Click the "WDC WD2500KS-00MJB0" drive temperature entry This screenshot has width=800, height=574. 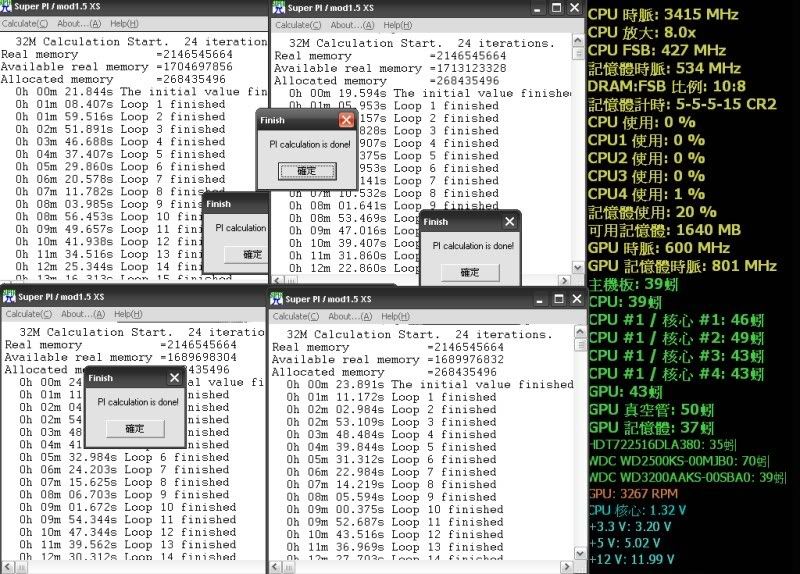point(680,461)
